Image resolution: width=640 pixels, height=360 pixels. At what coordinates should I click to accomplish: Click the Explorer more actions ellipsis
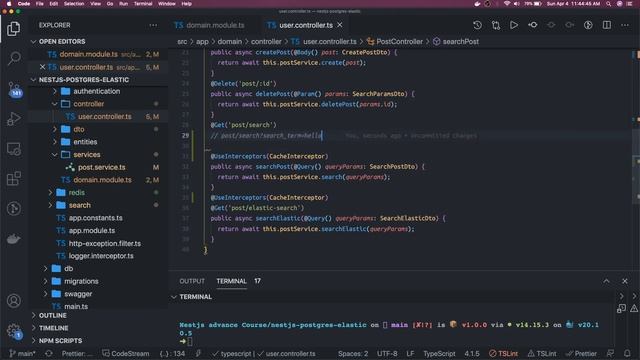(153, 25)
